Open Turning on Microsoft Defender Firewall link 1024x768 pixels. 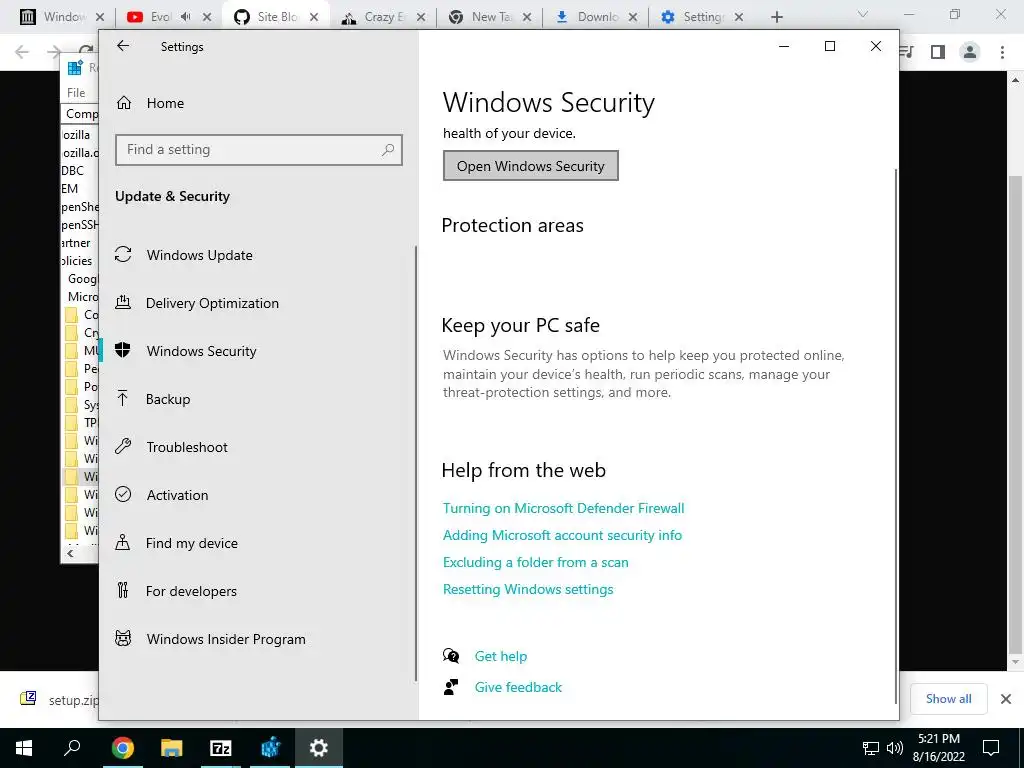click(564, 508)
